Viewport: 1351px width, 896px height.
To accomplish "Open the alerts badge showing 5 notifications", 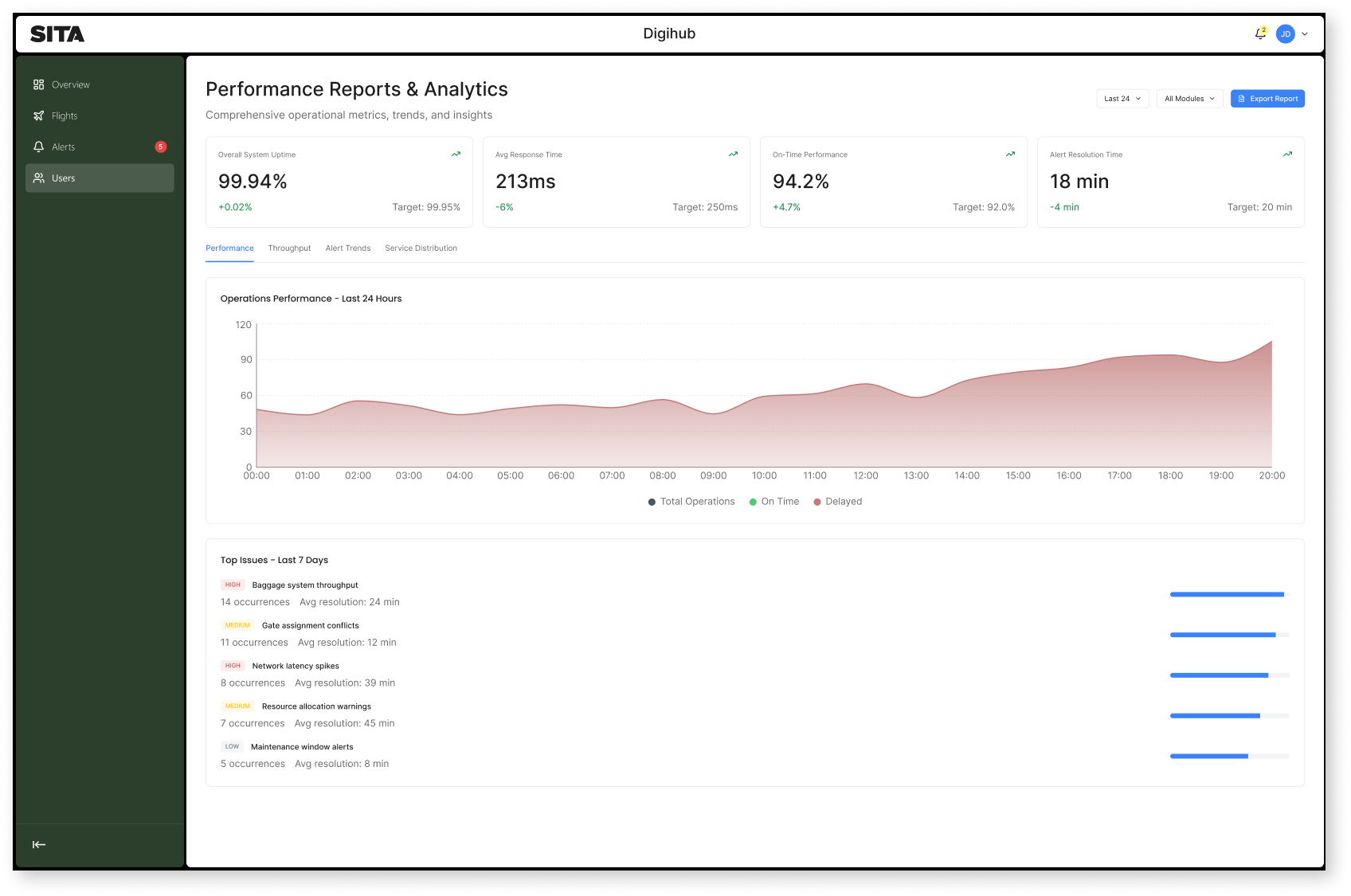I will (x=161, y=147).
